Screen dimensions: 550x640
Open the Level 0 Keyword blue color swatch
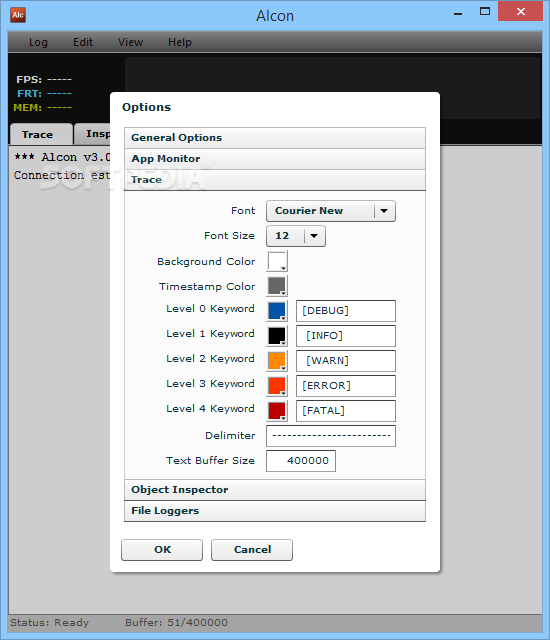click(x=277, y=311)
